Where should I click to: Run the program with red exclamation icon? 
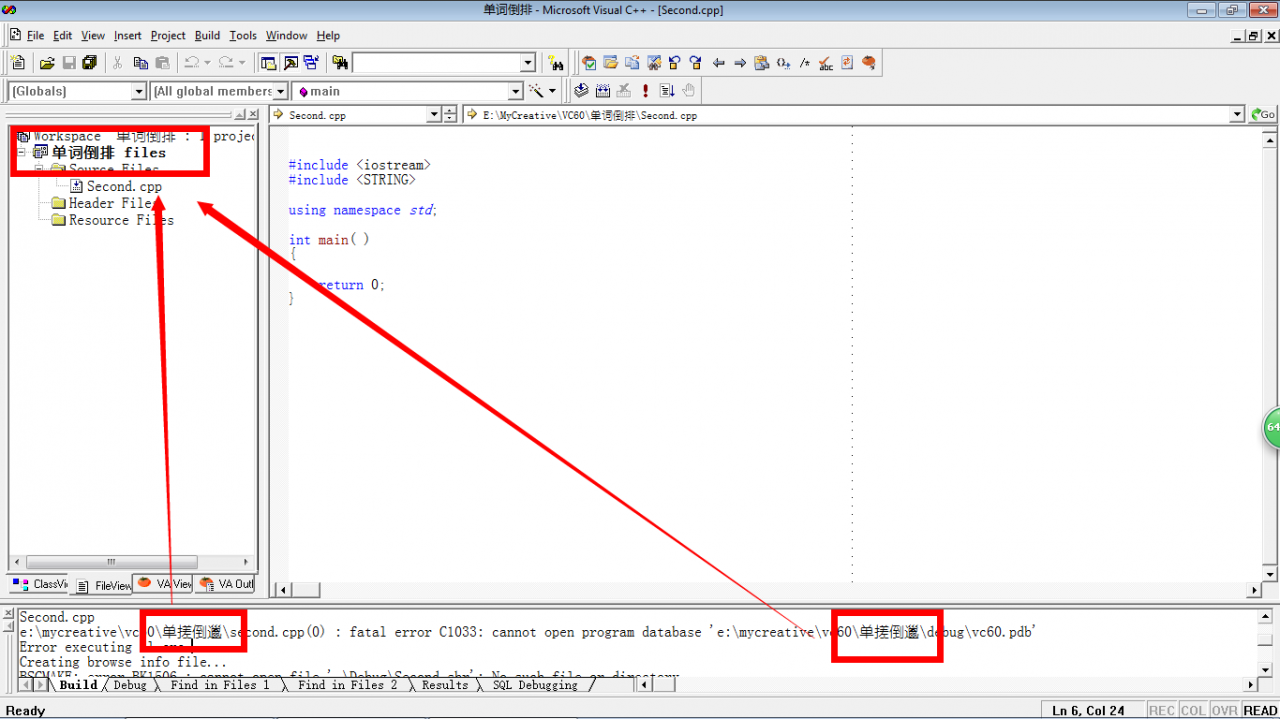point(645,91)
